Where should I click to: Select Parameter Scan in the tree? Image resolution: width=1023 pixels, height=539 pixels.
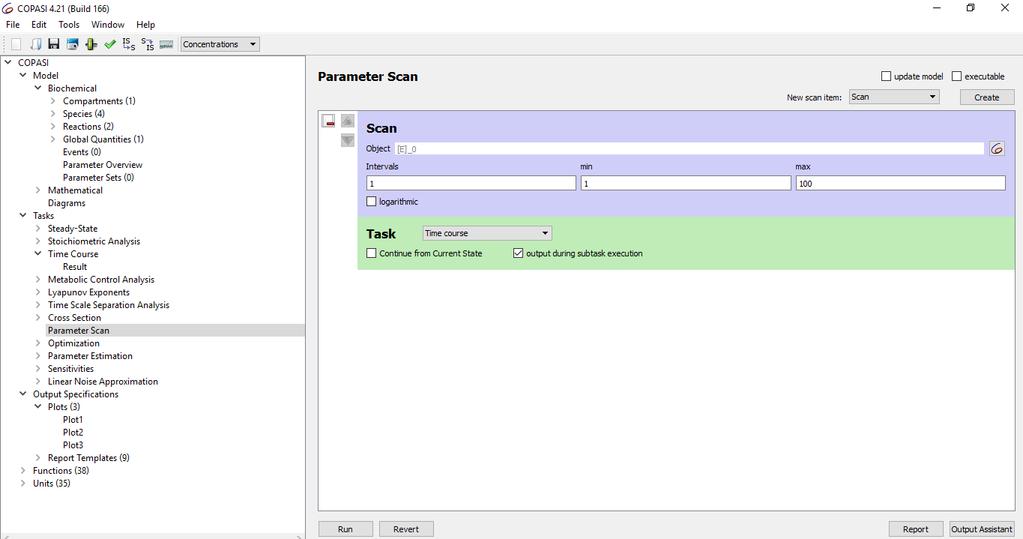pyautogui.click(x=78, y=330)
